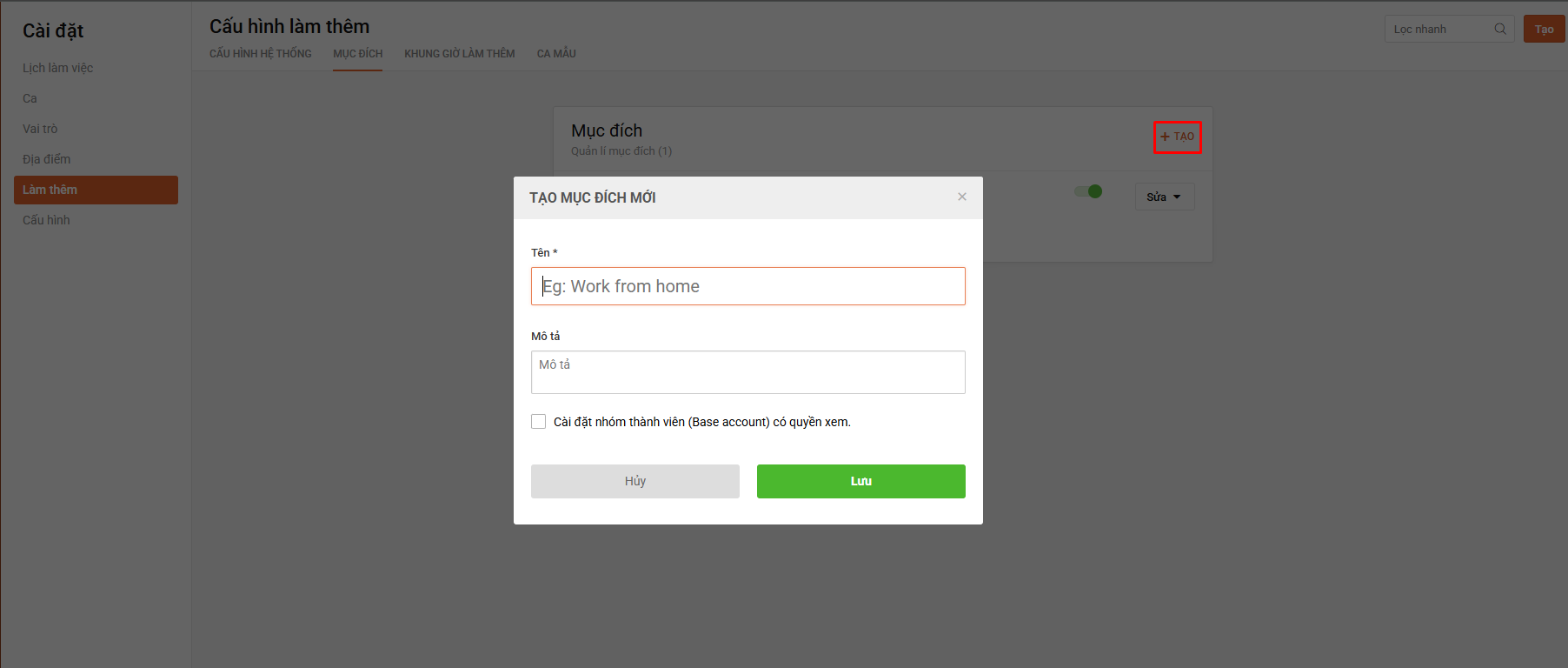
Task: Toggle the green purpose switch
Action: (x=1088, y=191)
